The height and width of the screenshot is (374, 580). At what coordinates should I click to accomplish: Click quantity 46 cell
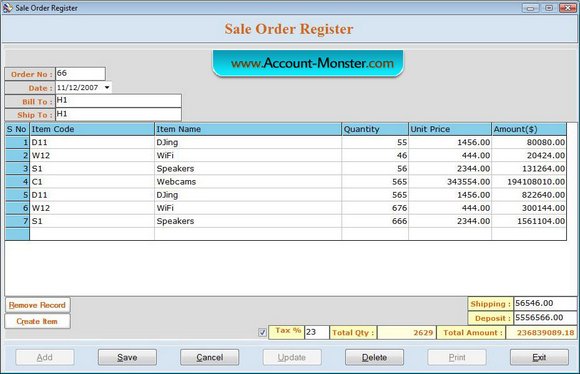click(x=375, y=155)
